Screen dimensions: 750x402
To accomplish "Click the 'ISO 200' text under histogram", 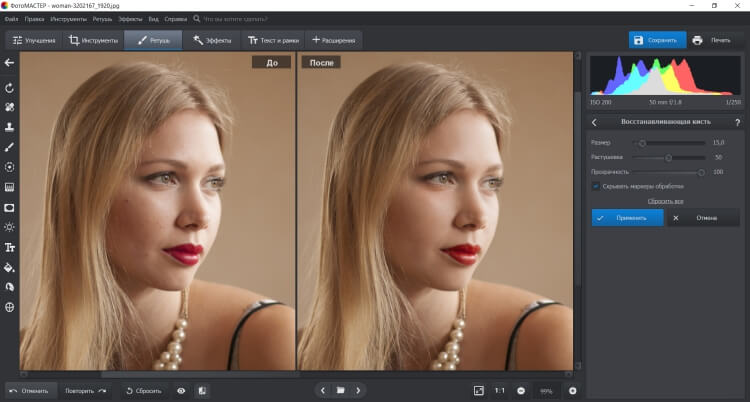I will pos(601,103).
